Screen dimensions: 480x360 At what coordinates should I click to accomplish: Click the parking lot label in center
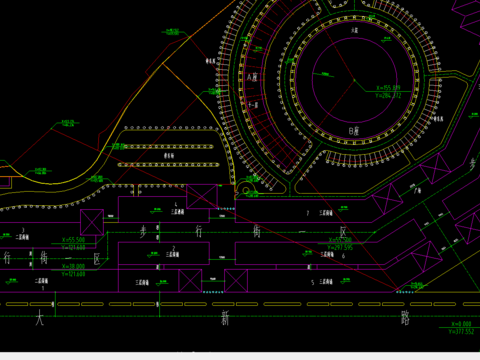[169, 156]
